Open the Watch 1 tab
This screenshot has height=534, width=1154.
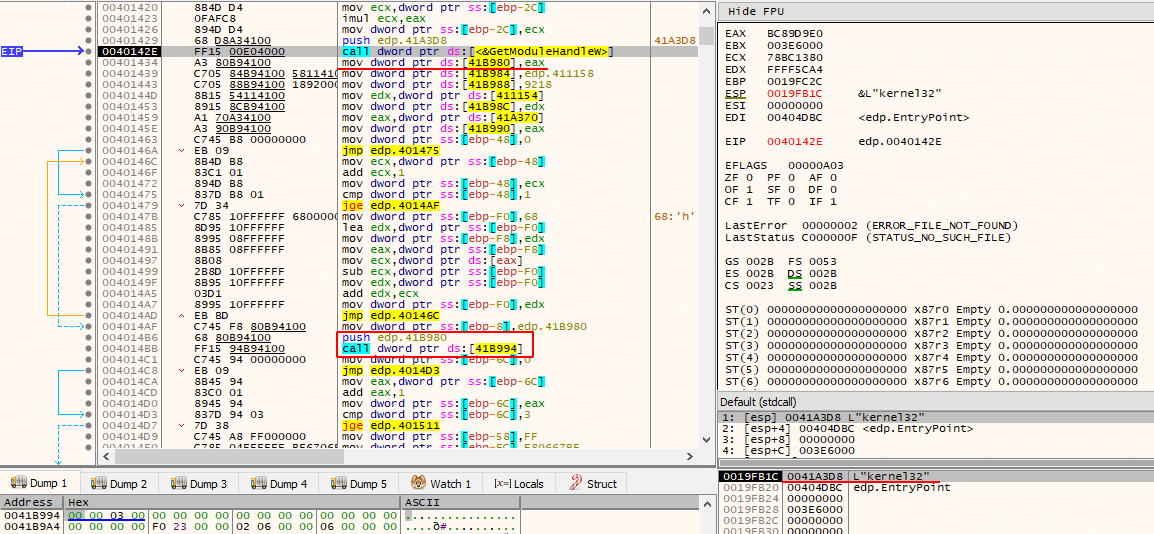[441, 483]
